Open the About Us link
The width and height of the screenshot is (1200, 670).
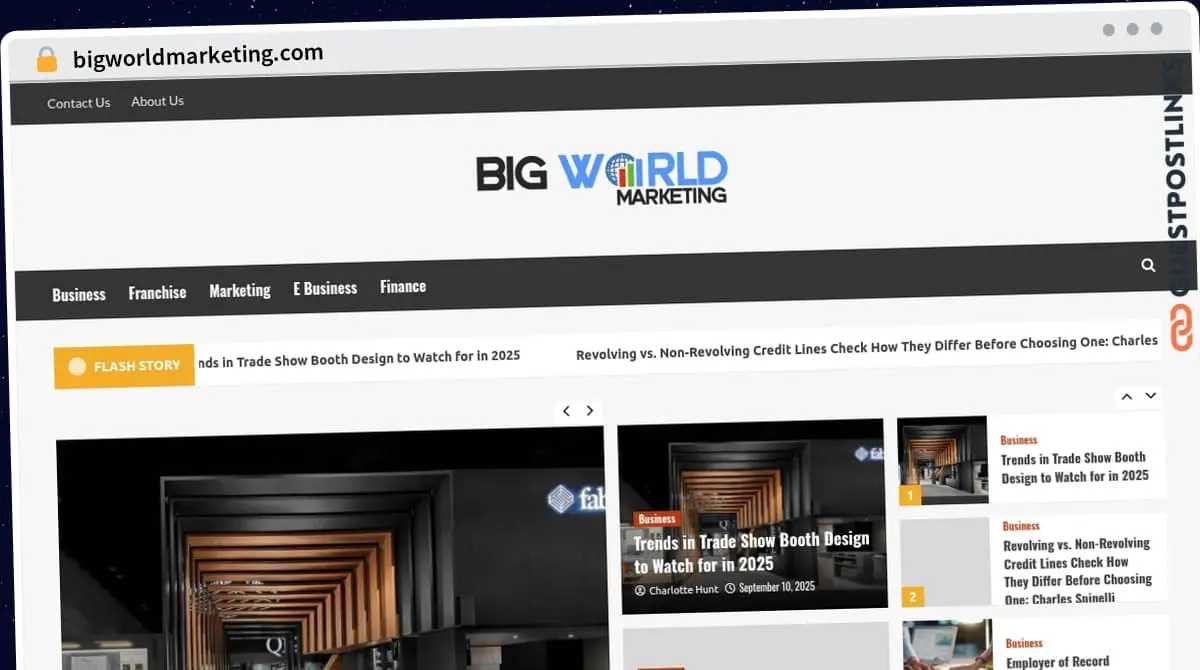[x=158, y=101]
